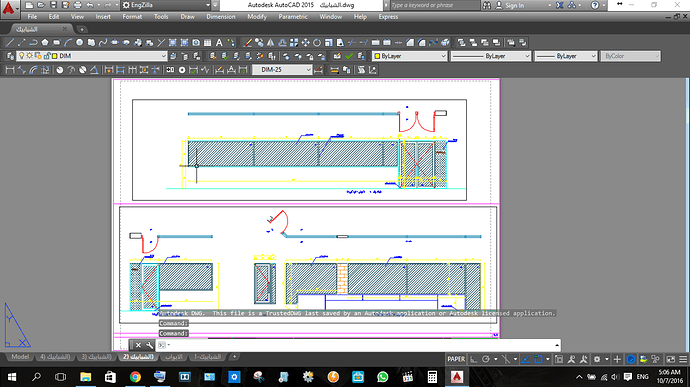Select the Polyline draw tool
690x387 pixels.
[x=33, y=43]
